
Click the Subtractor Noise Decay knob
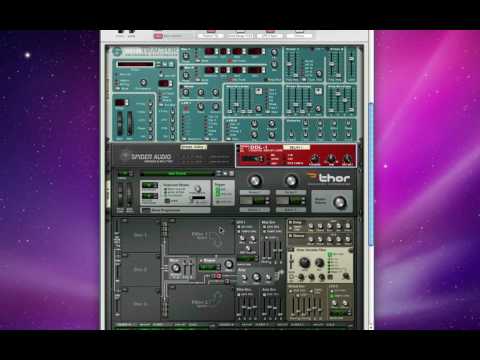(186, 93)
